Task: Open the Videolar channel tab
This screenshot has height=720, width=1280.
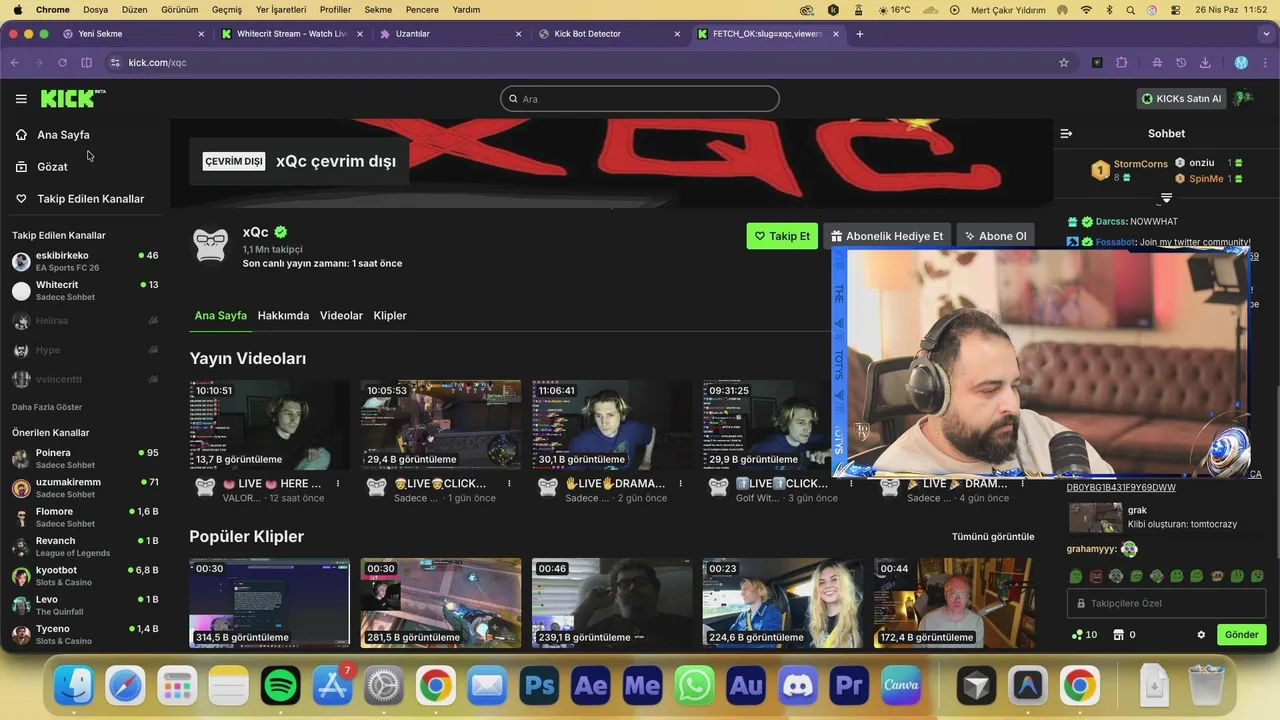Action: coord(341,315)
